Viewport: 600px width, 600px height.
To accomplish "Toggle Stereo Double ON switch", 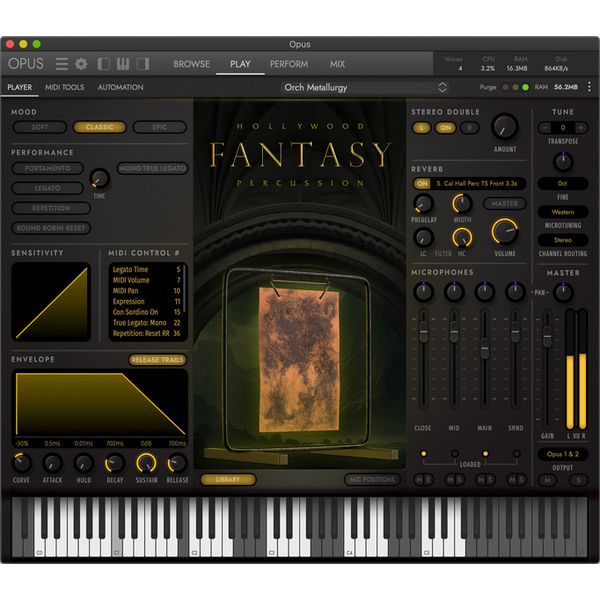I will [x=445, y=128].
